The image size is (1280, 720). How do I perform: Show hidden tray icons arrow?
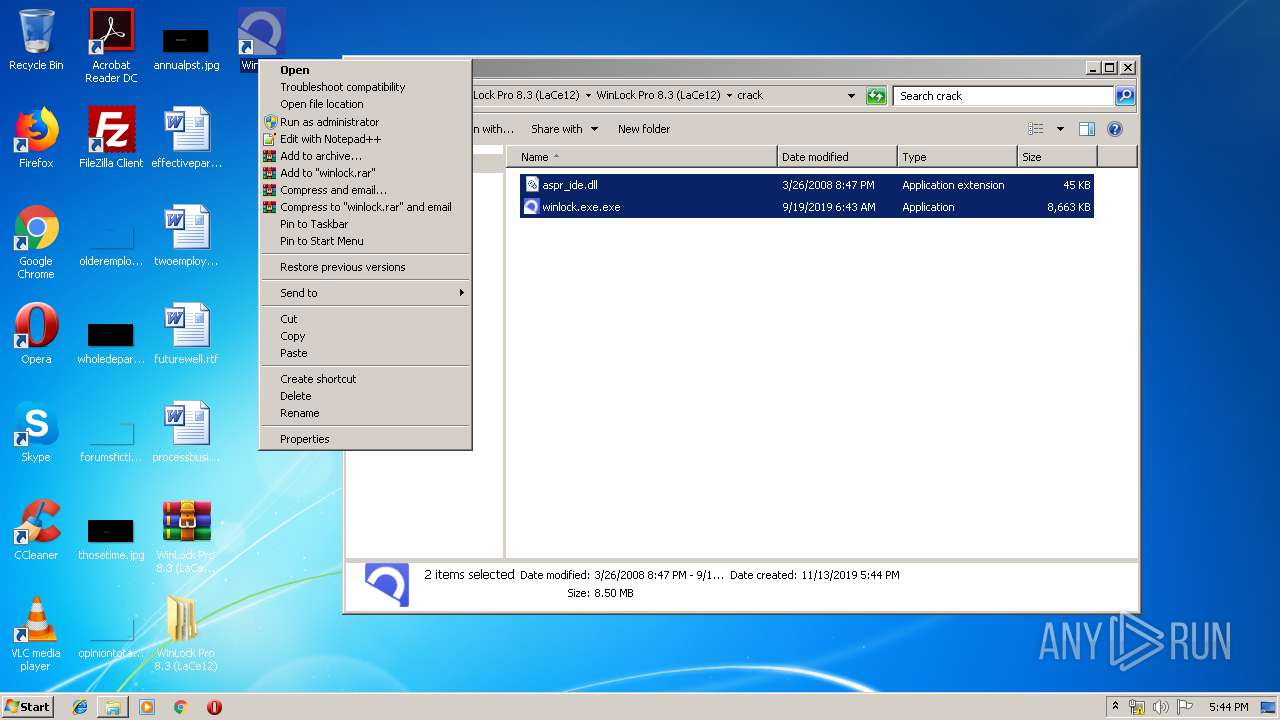tap(1115, 706)
